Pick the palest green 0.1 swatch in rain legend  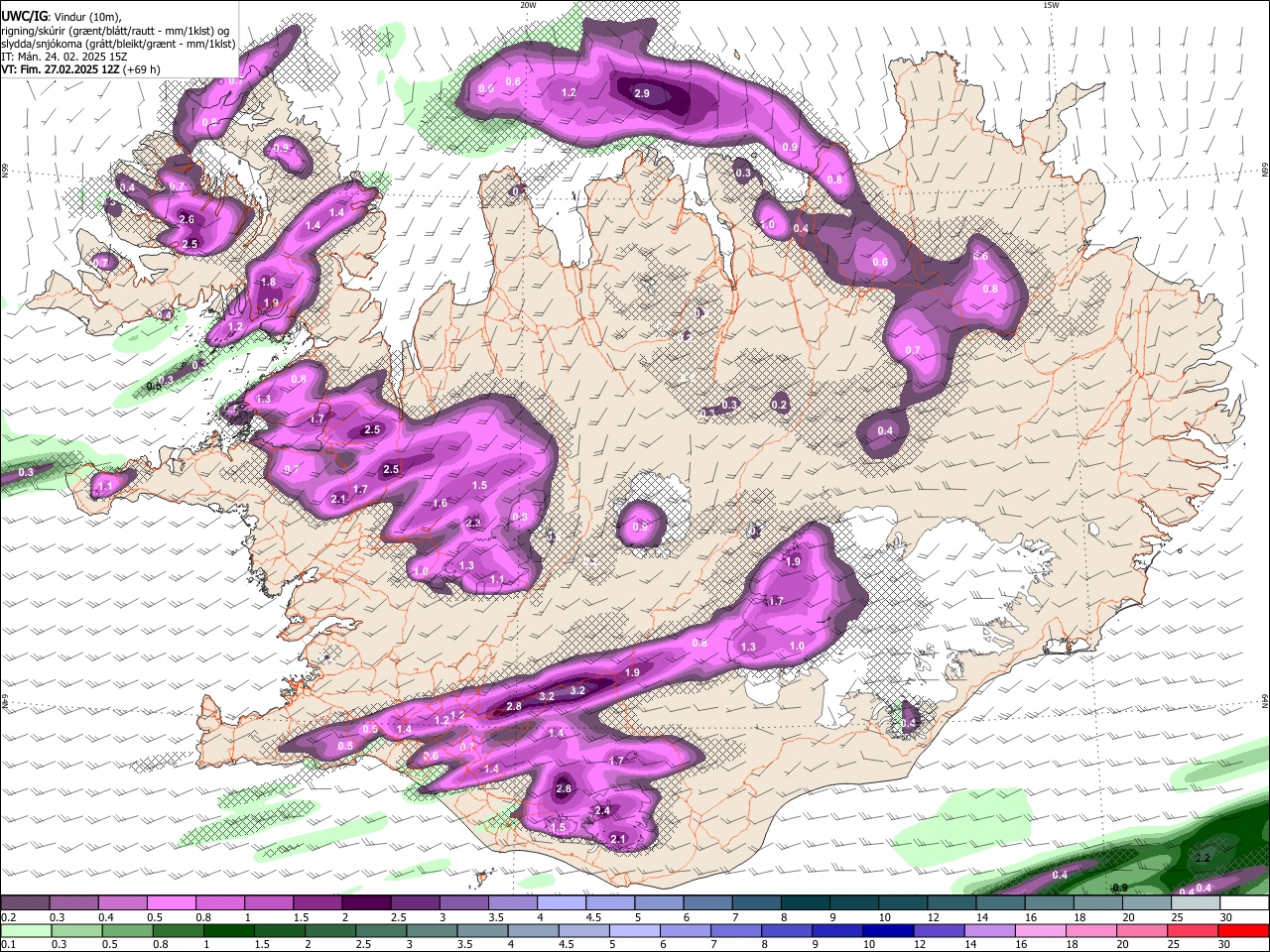[x=25, y=930]
